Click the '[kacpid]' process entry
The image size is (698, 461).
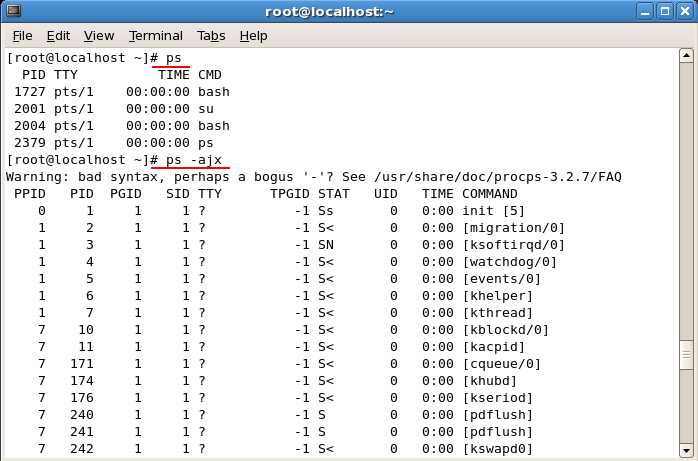(494, 347)
